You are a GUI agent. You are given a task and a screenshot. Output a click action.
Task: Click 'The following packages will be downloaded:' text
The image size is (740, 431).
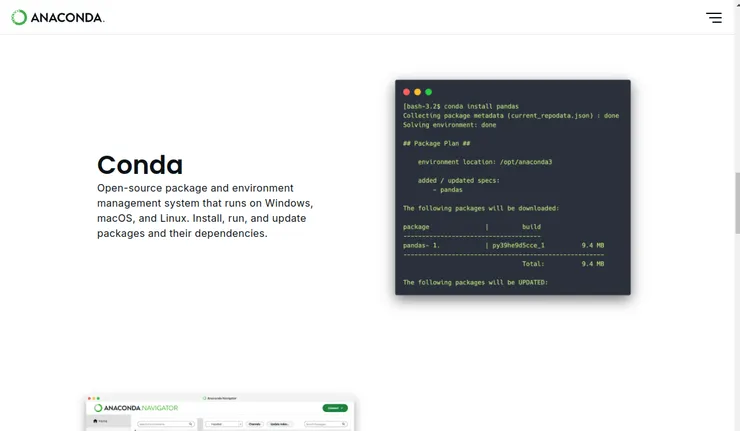coord(481,208)
